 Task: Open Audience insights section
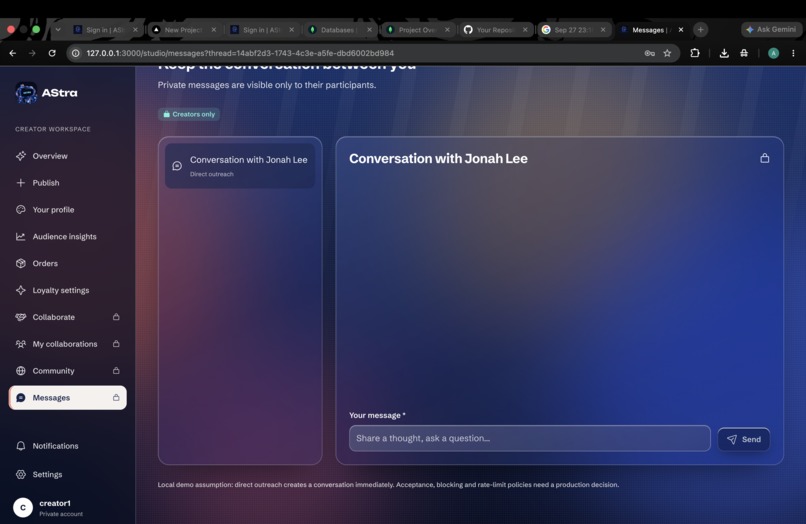(x=64, y=237)
